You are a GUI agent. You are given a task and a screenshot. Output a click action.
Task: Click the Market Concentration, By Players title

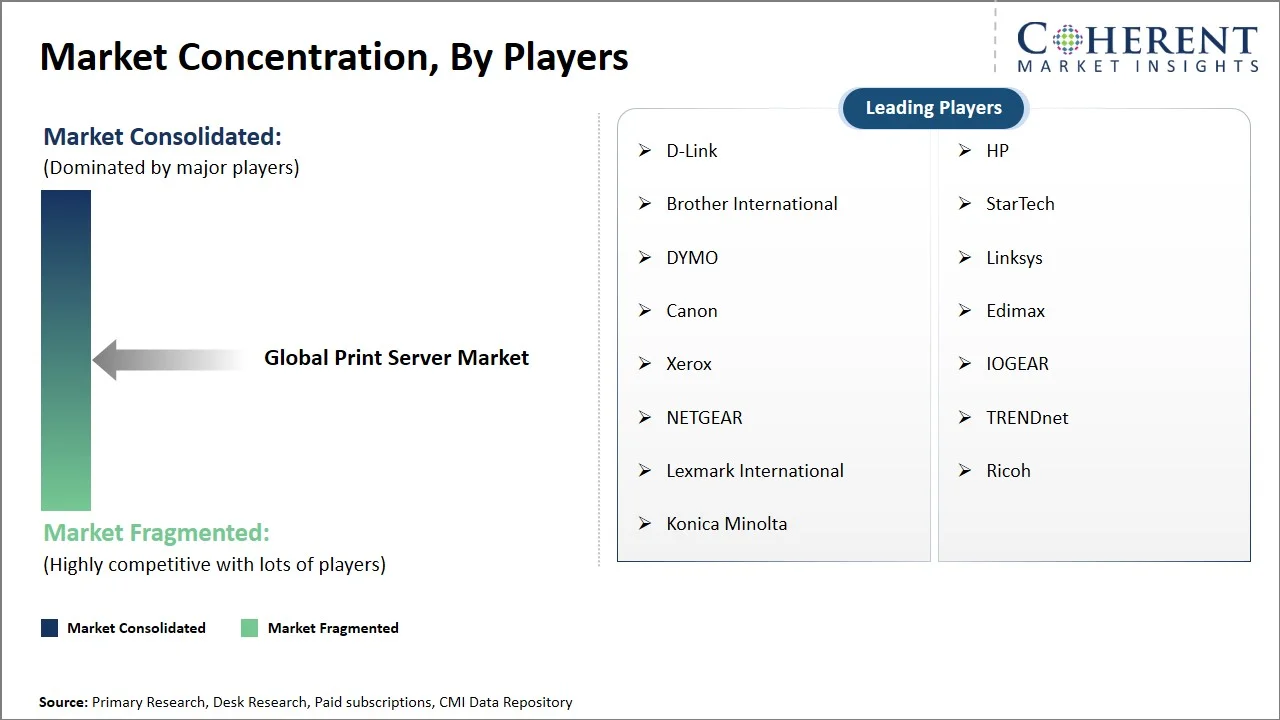[x=334, y=57]
